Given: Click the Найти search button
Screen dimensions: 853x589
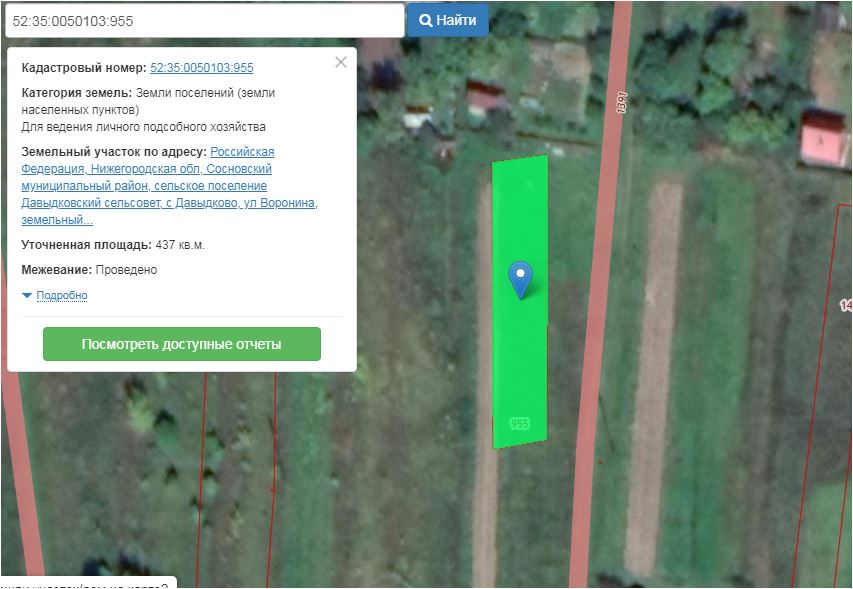Looking at the screenshot, I should click(448, 20).
